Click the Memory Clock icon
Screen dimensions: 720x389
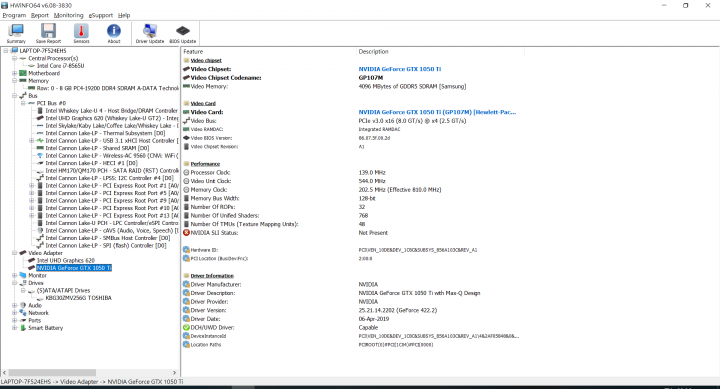click(x=186, y=190)
